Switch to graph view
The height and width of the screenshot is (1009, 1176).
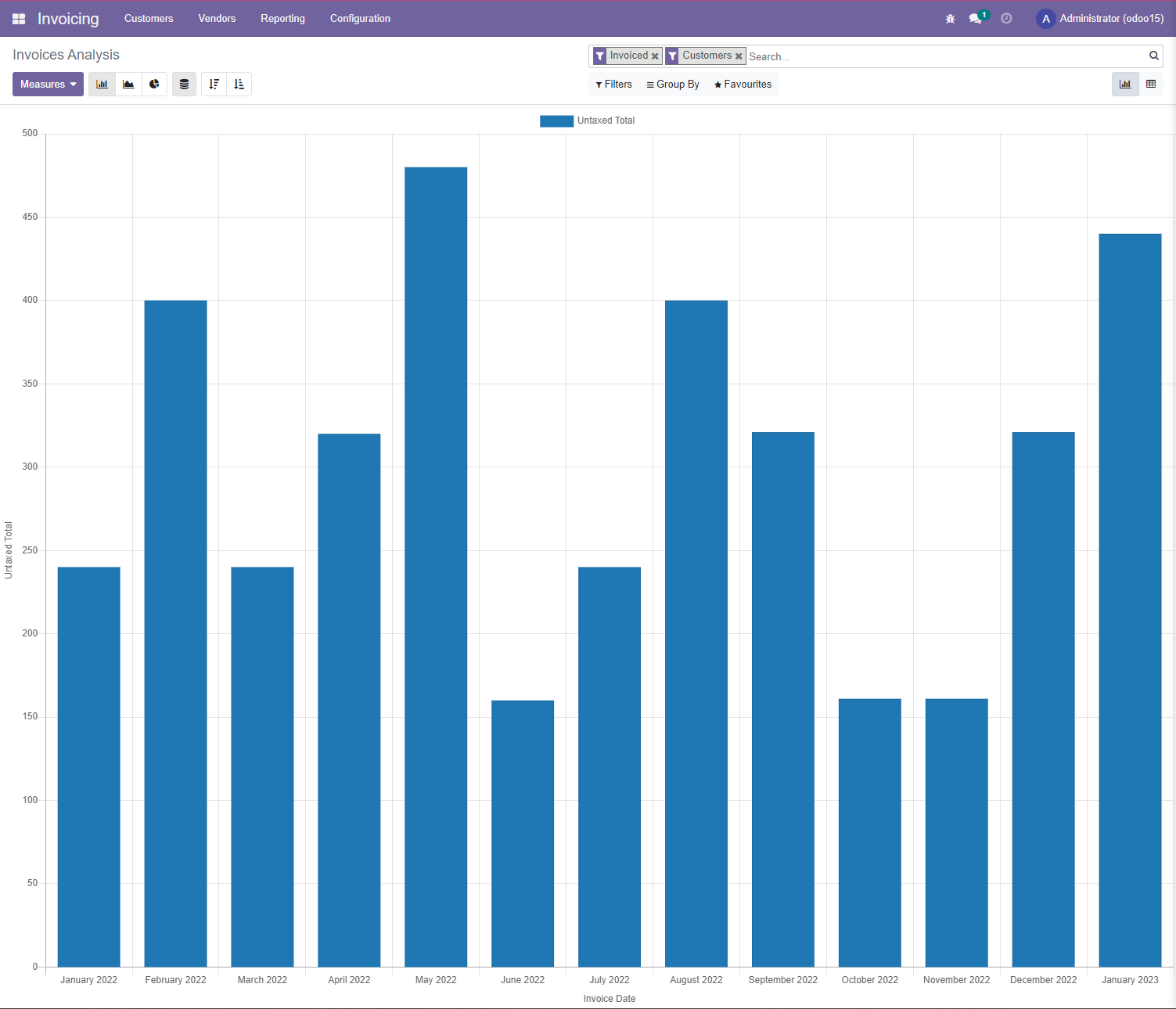coord(1125,84)
